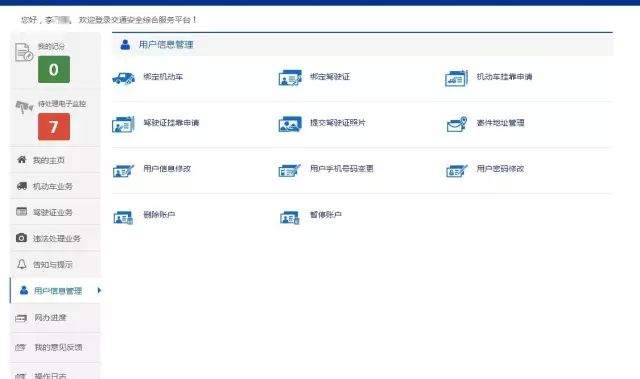The image size is (640, 379).
Task: Click the icon next to 用户密码修改
Action: pos(456,171)
